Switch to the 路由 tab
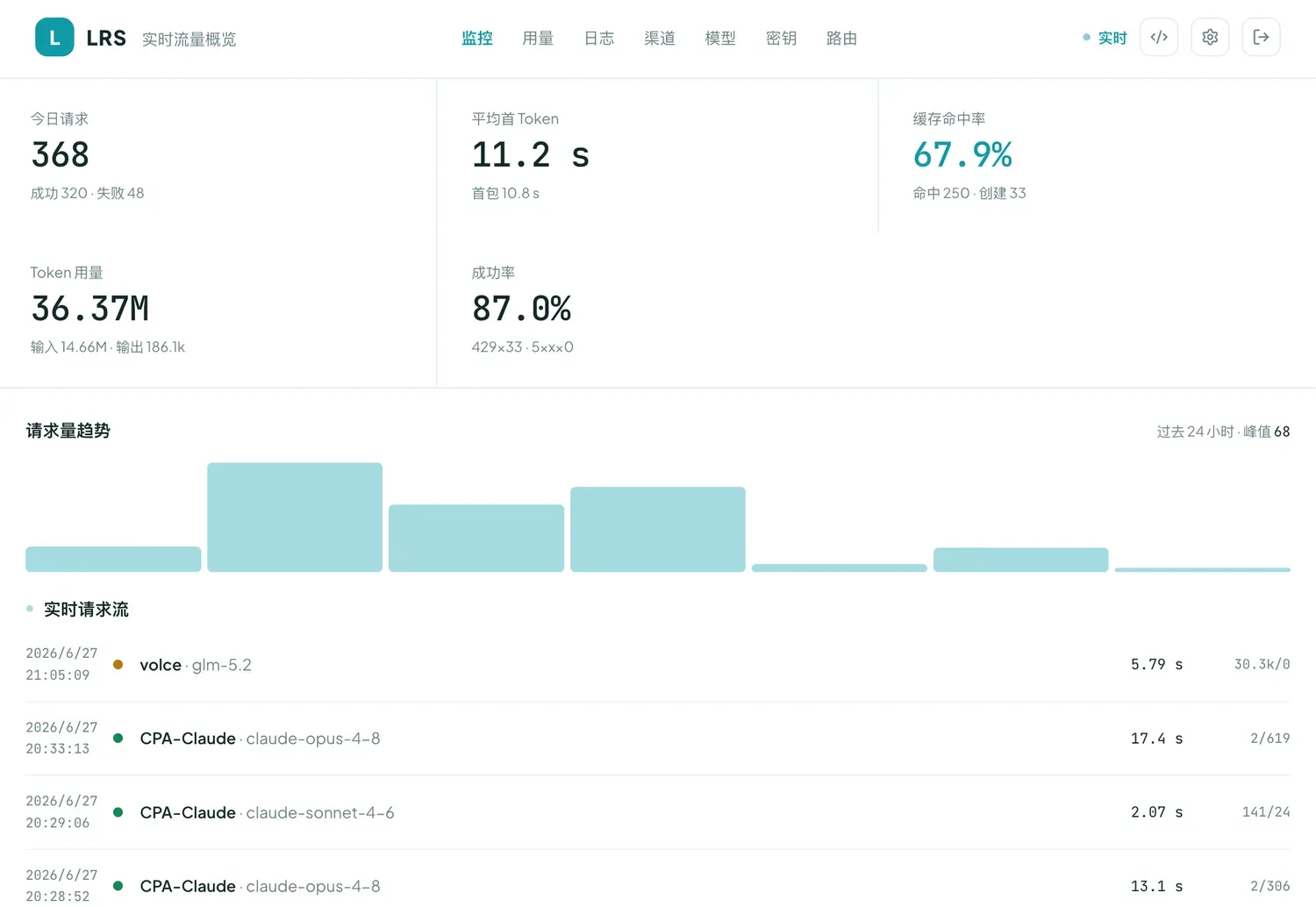 pos(841,38)
